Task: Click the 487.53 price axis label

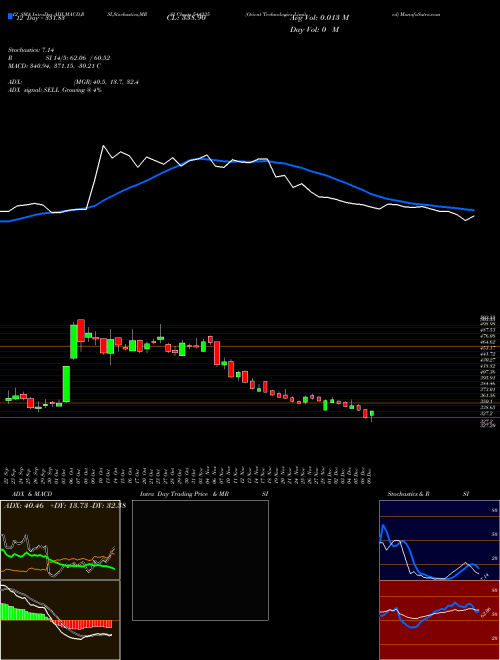Action: 488,330
